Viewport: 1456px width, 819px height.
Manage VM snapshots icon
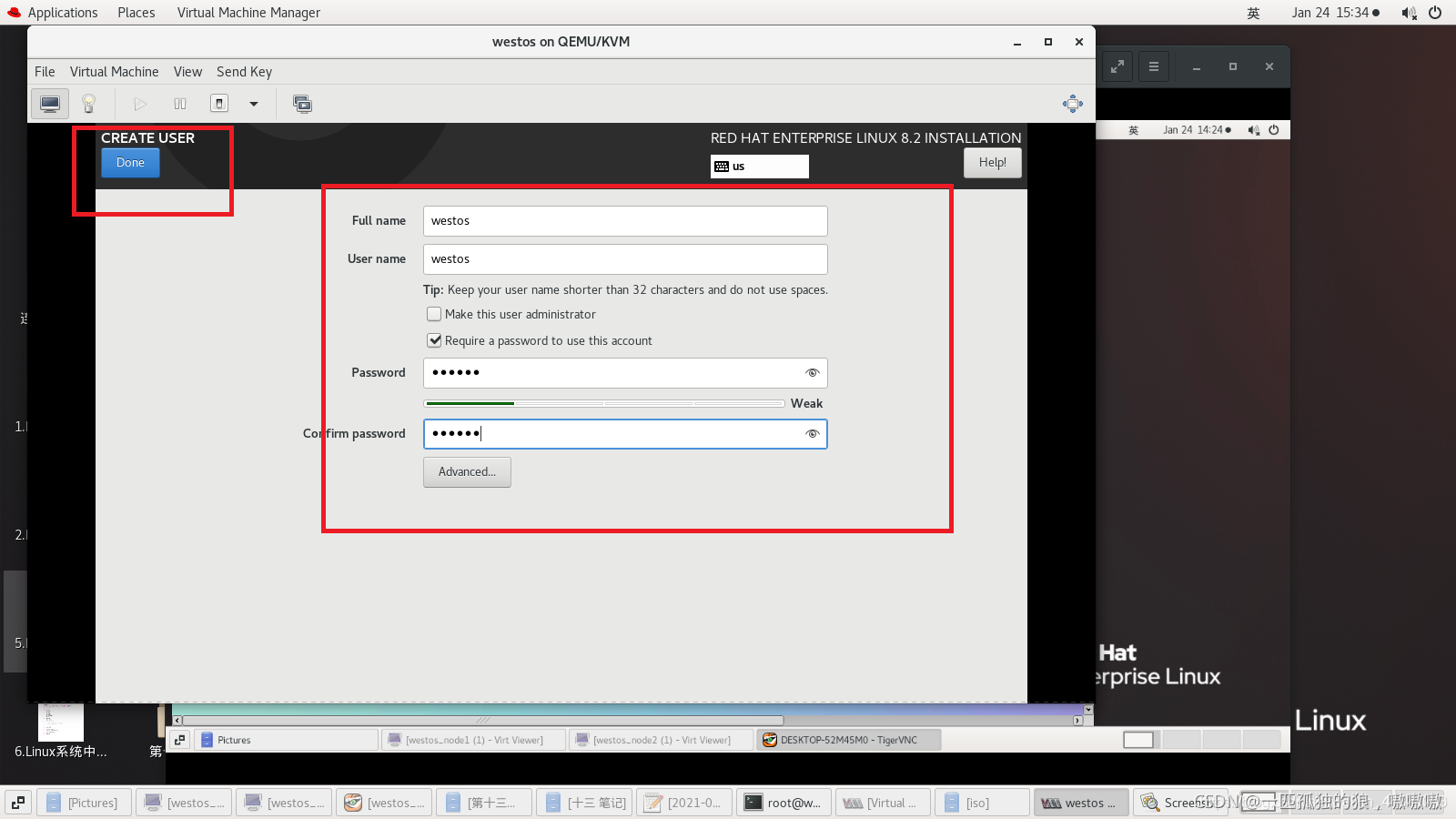pyautogui.click(x=302, y=104)
